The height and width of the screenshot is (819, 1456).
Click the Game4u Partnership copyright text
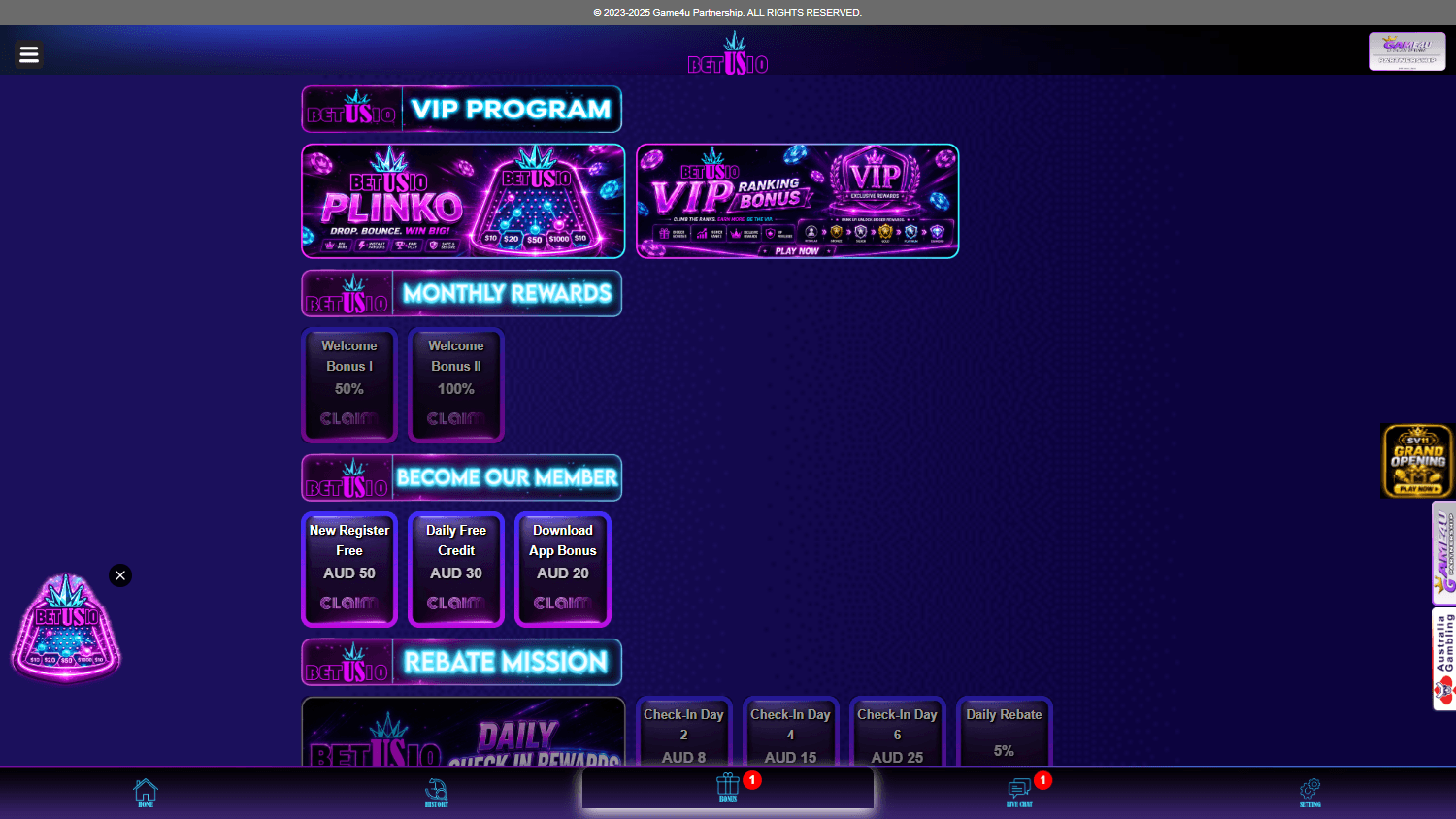(728, 13)
